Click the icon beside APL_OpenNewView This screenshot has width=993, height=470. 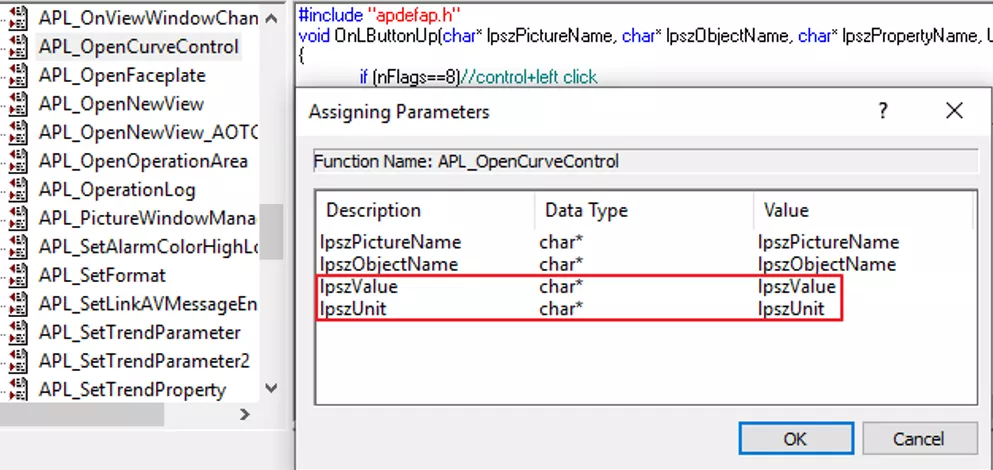18,104
